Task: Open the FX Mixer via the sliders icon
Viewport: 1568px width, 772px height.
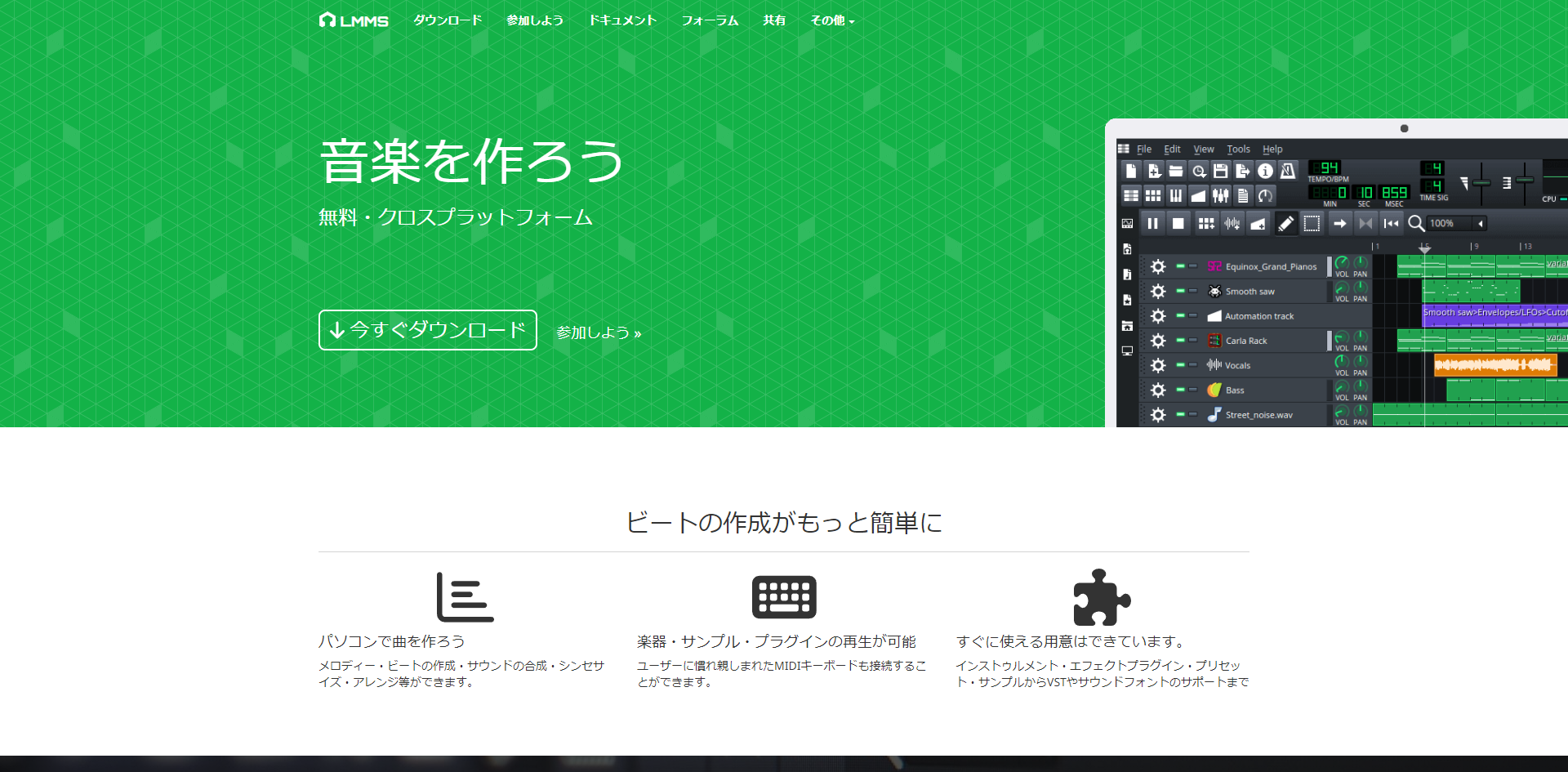Action: tap(1222, 195)
